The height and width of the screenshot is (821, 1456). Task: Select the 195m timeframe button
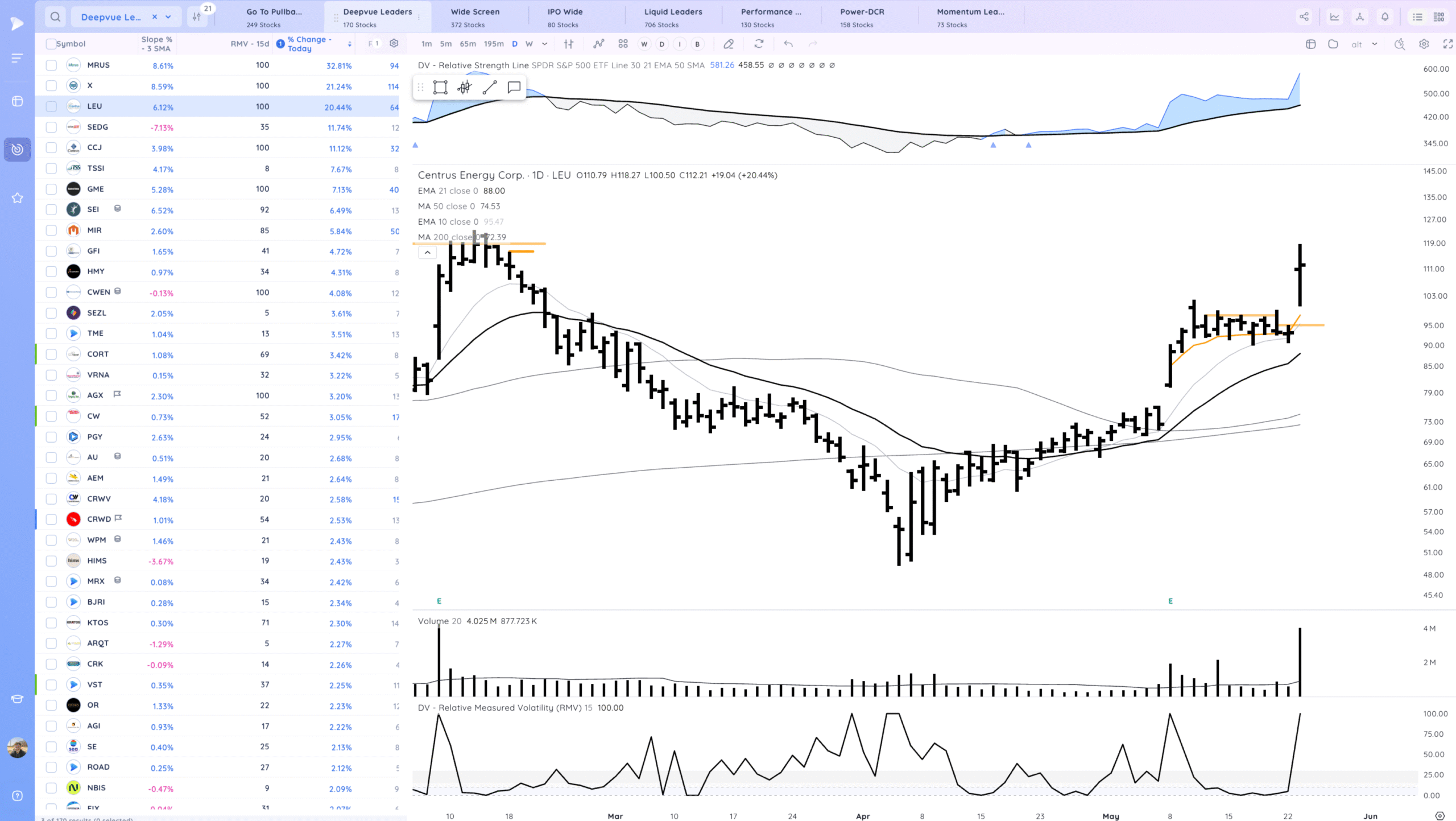point(494,44)
